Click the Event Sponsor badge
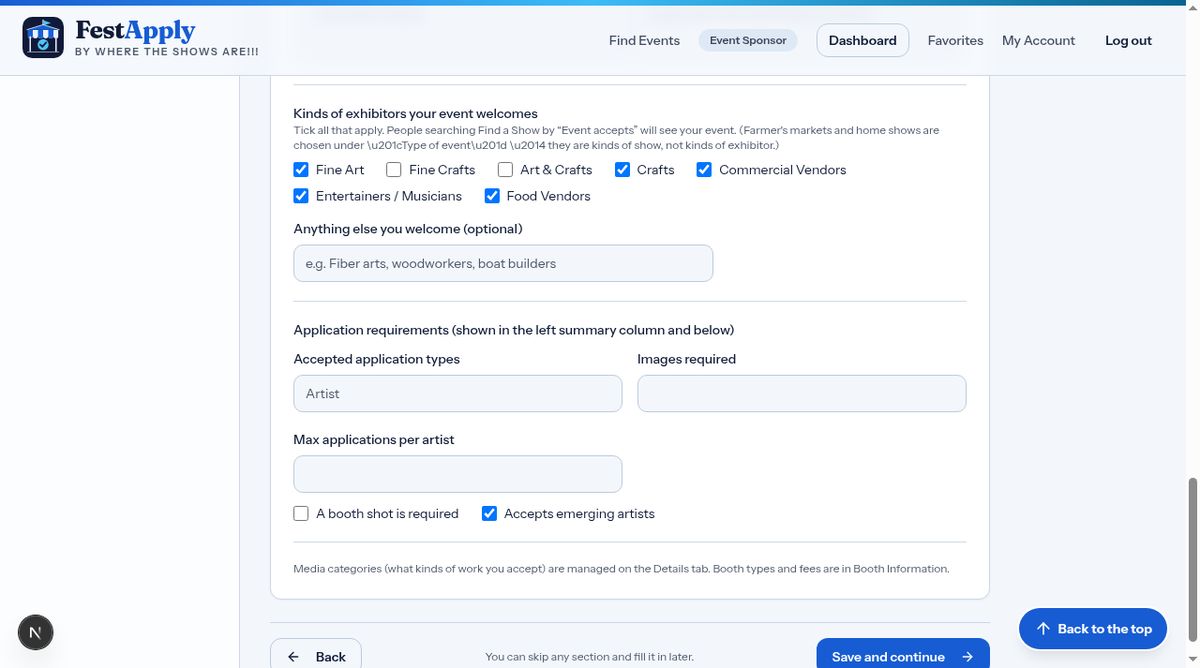 (748, 41)
